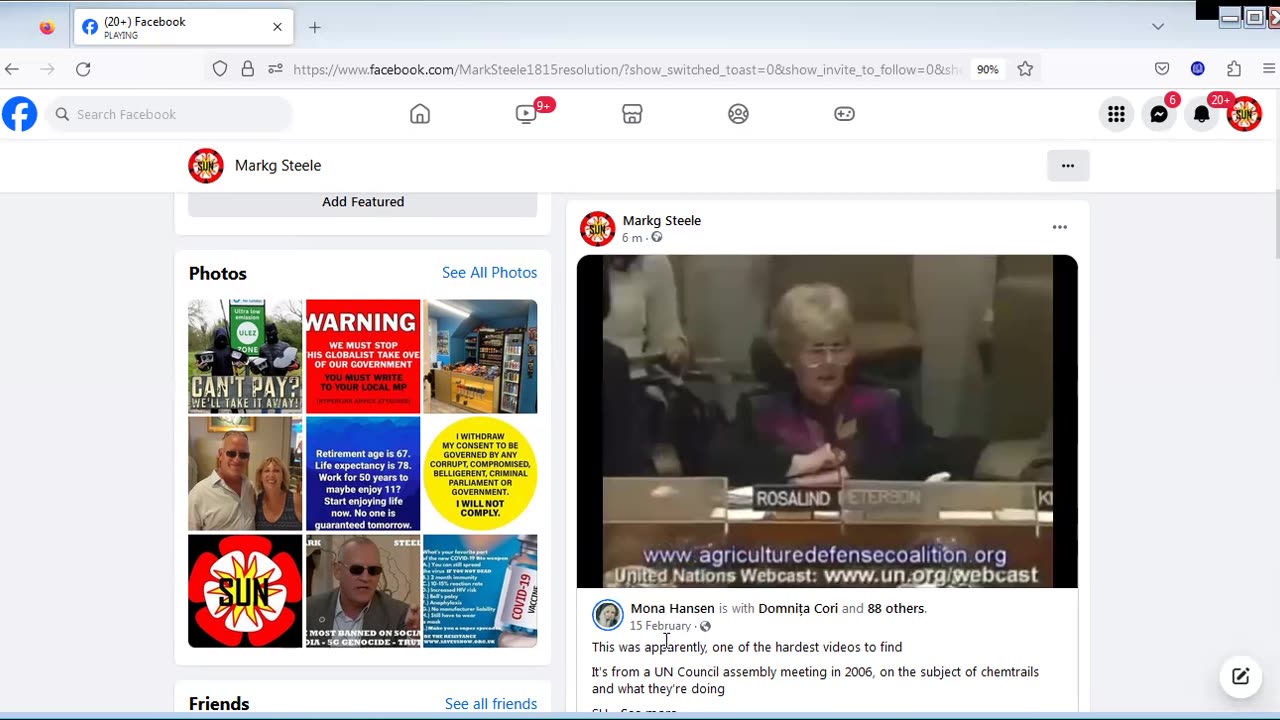Open the Gaming icon in top navigation
The height and width of the screenshot is (720, 1280).
click(844, 114)
